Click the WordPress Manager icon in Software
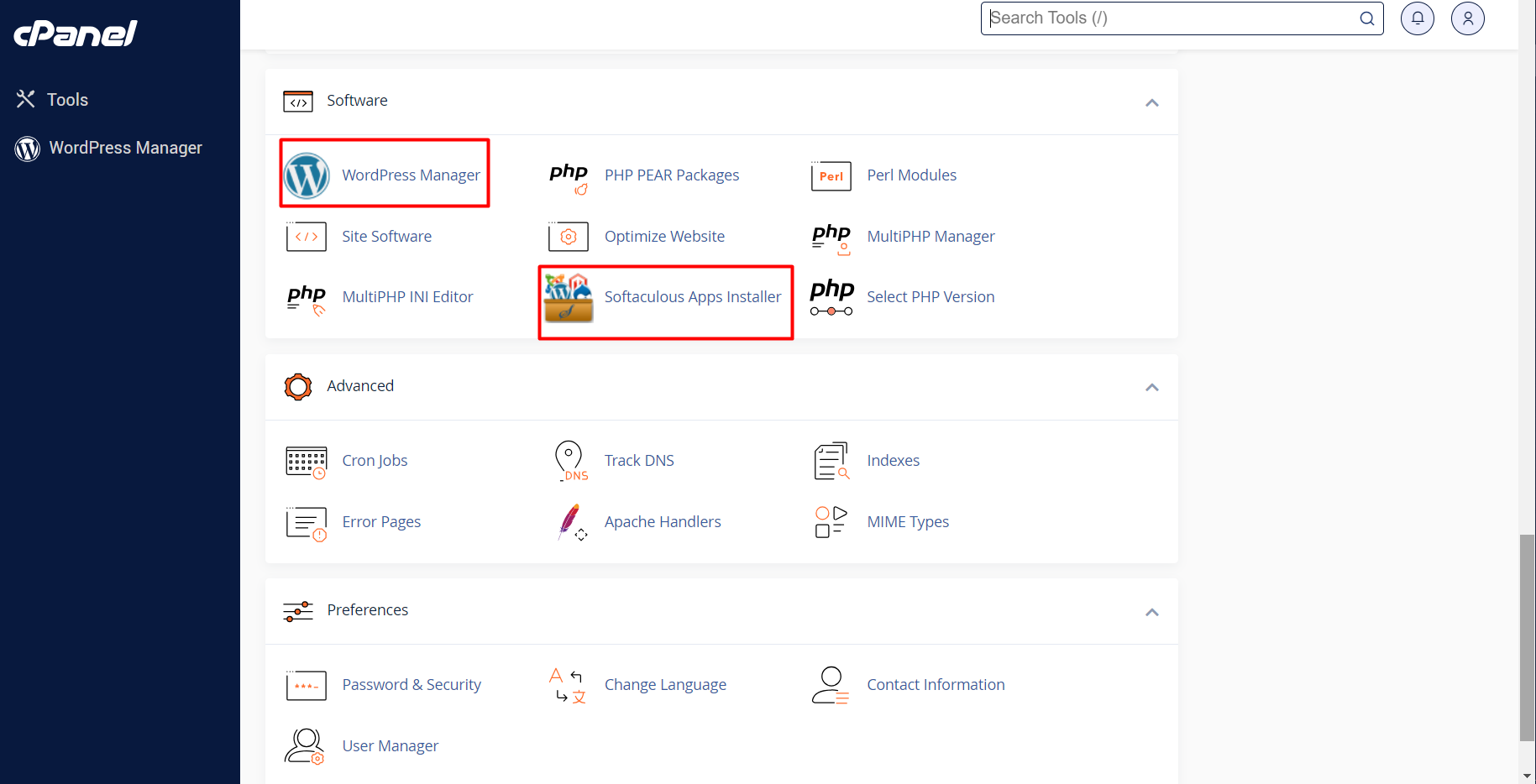The width and height of the screenshot is (1536, 784). click(x=307, y=175)
